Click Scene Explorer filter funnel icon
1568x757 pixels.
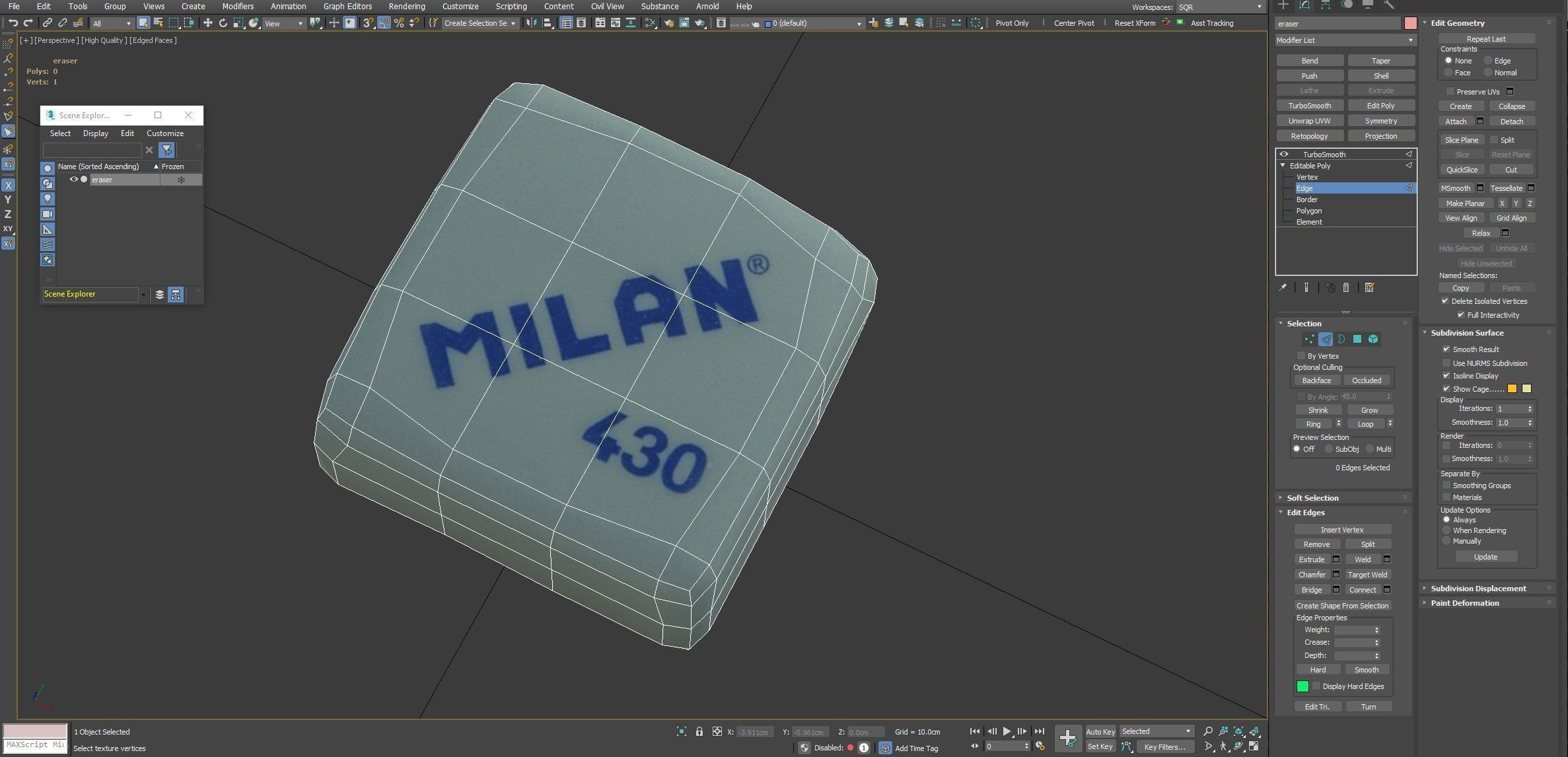(166, 150)
